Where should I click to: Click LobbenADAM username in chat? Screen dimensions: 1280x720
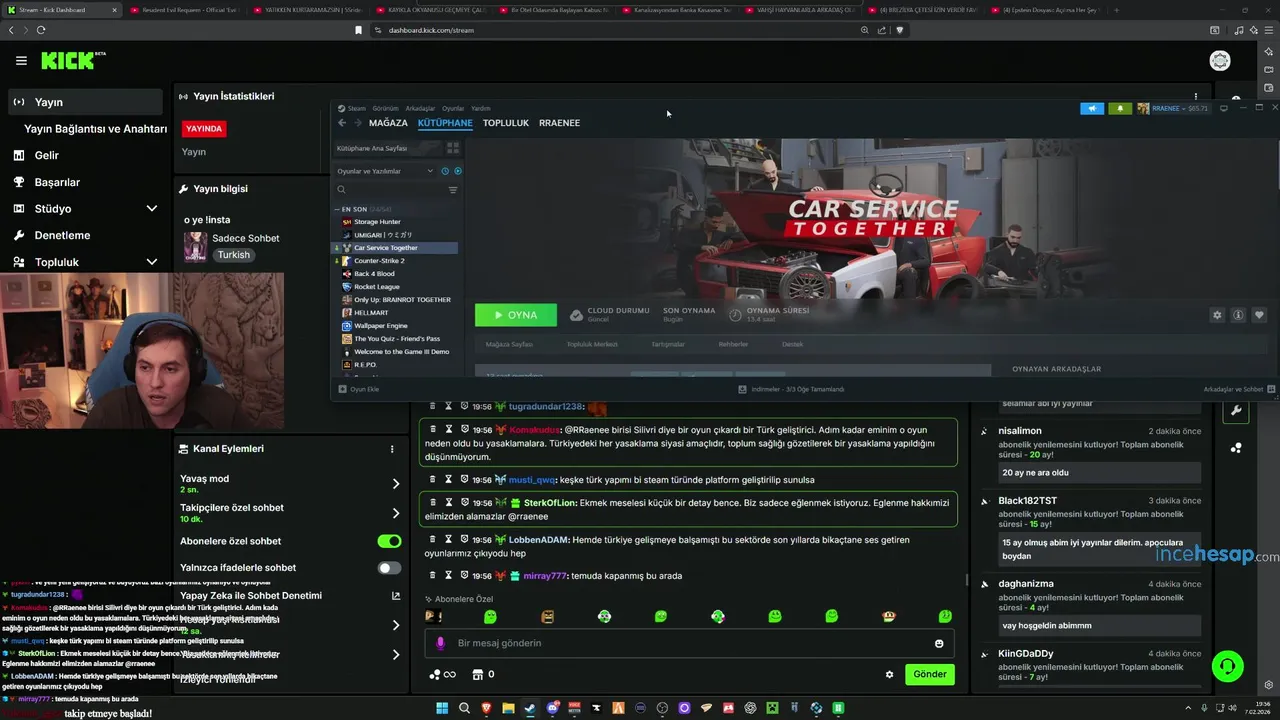tap(539, 540)
